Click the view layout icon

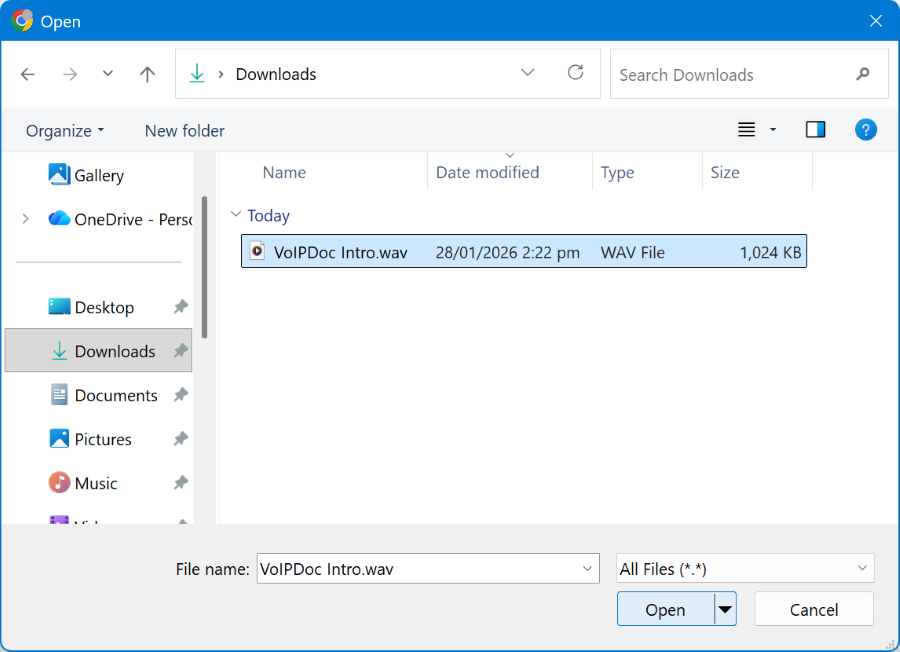(x=746, y=130)
